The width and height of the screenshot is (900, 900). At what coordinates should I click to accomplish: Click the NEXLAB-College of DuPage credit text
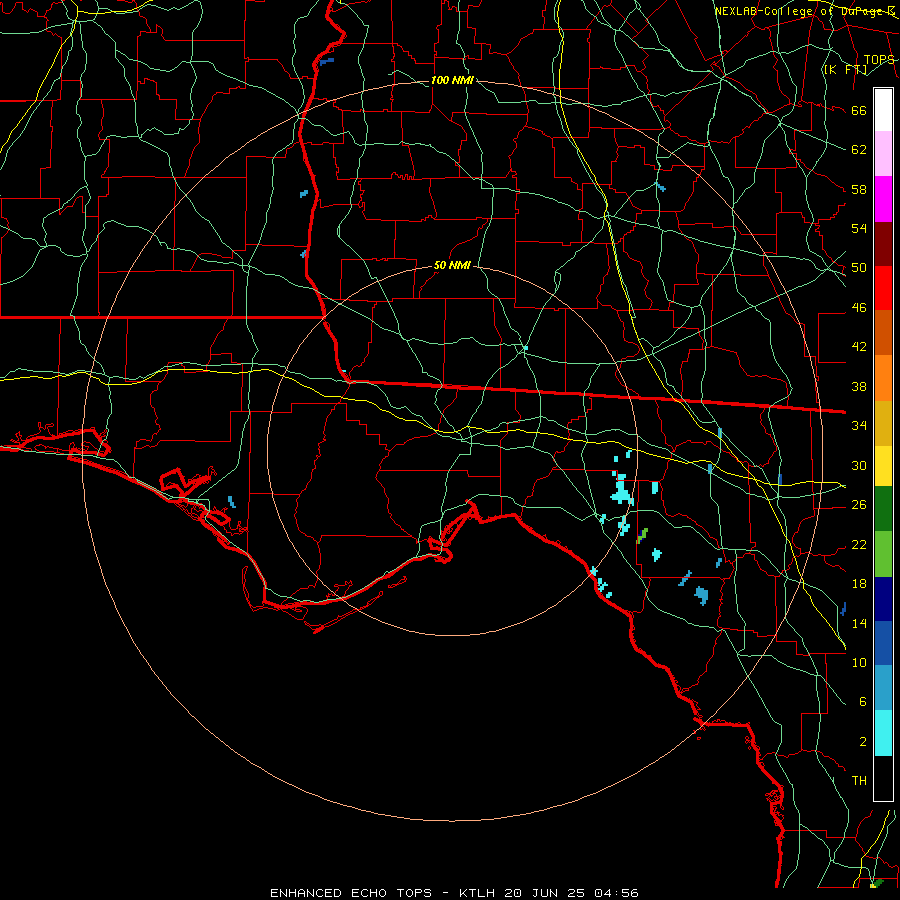coord(804,11)
